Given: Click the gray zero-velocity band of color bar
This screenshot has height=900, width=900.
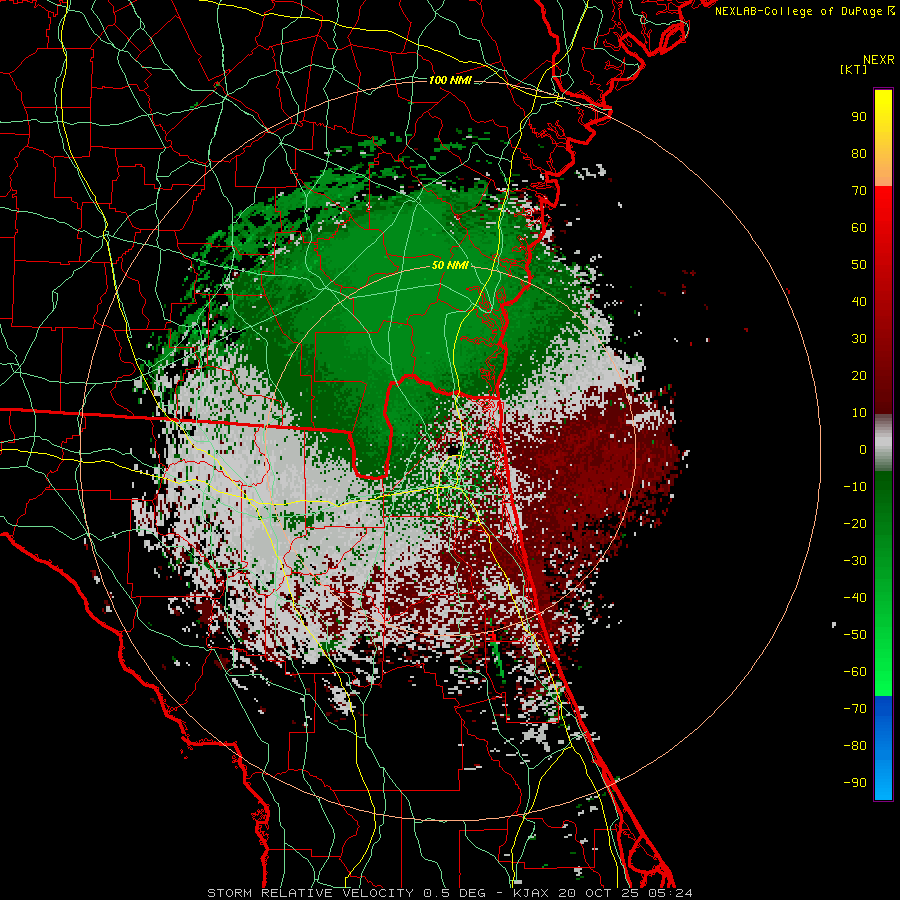Looking at the screenshot, I should pyautogui.click(x=883, y=443).
